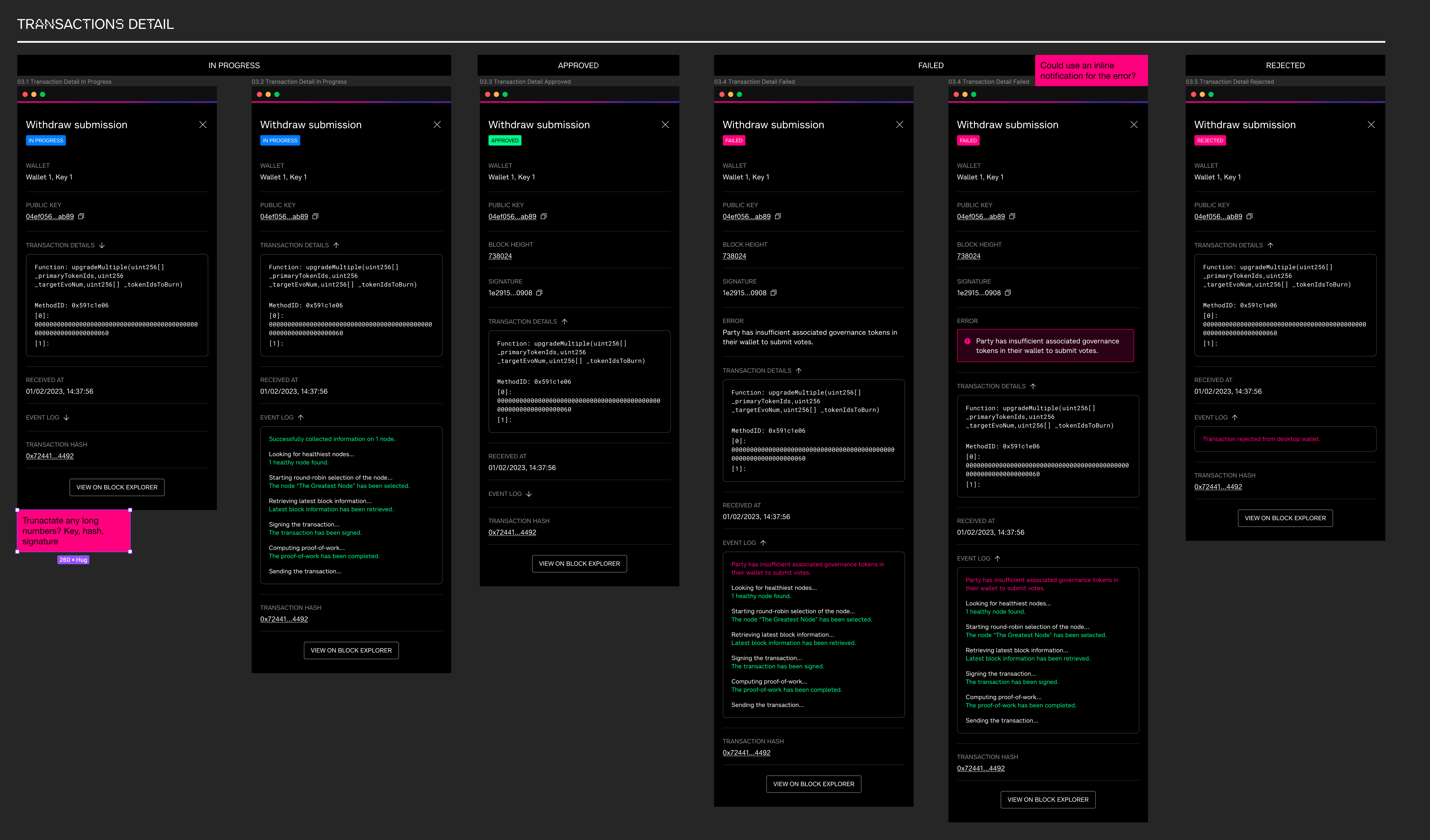1430x840 pixels.
Task: Click the green traffic light dot on the In Progress modal
Action: click(43, 94)
